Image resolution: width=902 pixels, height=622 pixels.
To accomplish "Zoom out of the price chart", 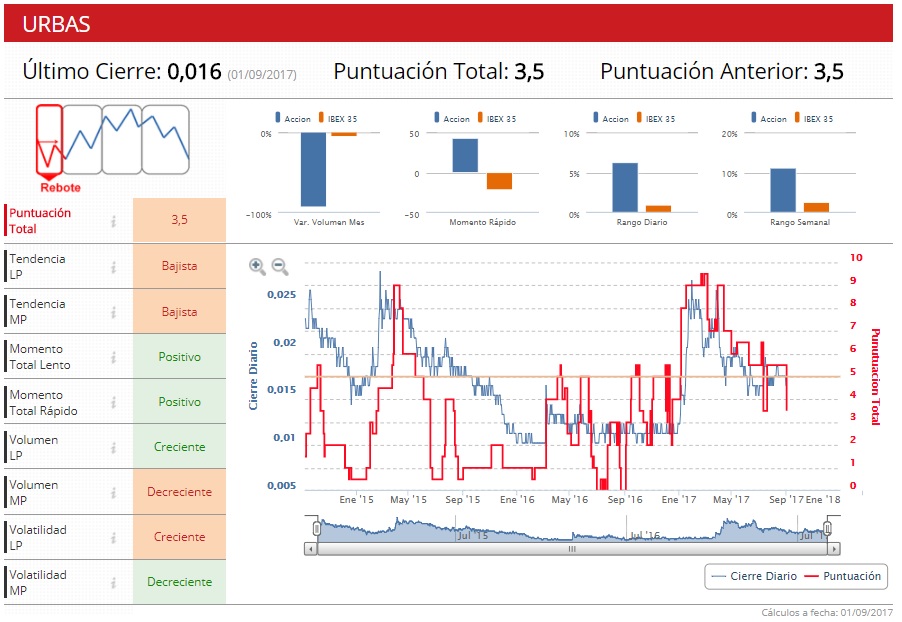I will tap(280, 266).
